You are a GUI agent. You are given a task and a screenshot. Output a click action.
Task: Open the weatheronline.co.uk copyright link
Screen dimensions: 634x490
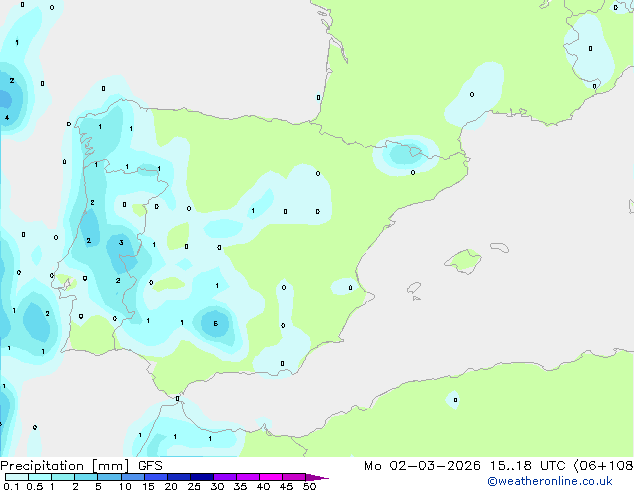pos(550,481)
